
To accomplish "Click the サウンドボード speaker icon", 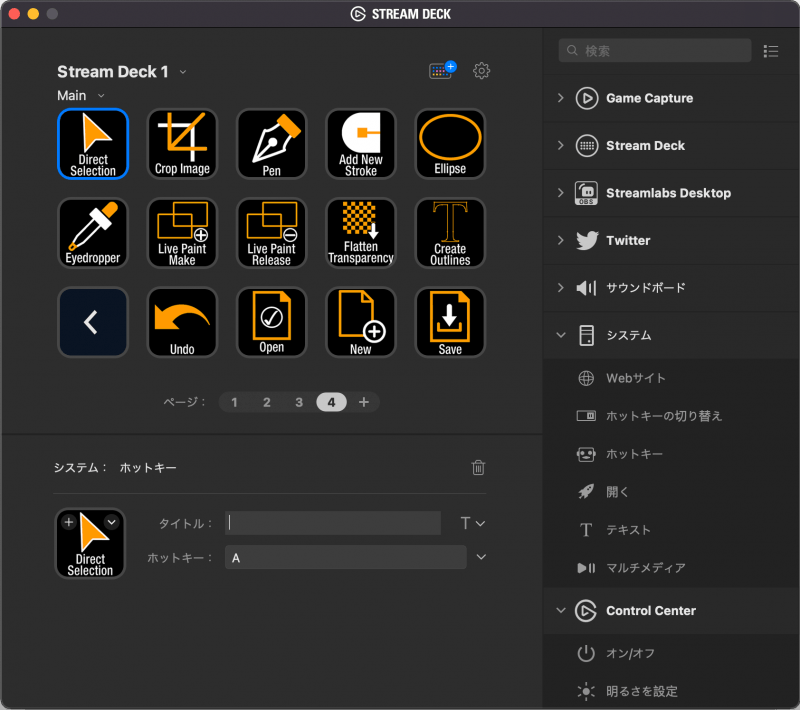I will [x=586, y=288].
